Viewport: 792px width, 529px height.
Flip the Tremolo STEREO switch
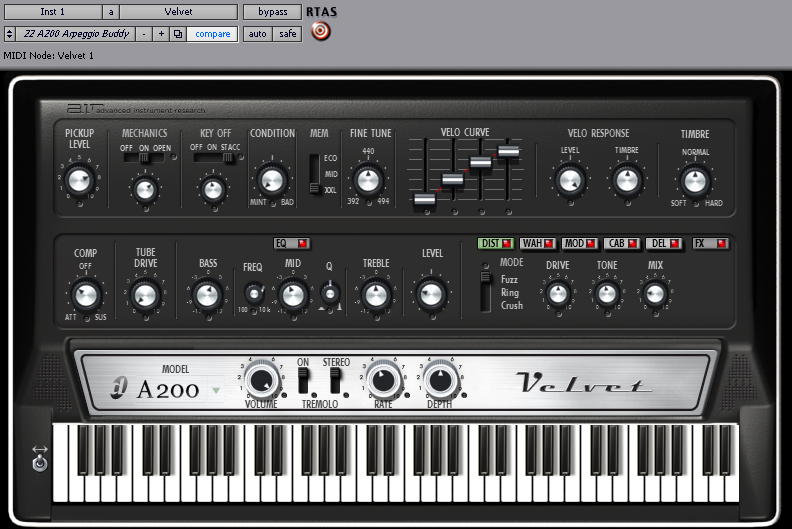(335, 380)
